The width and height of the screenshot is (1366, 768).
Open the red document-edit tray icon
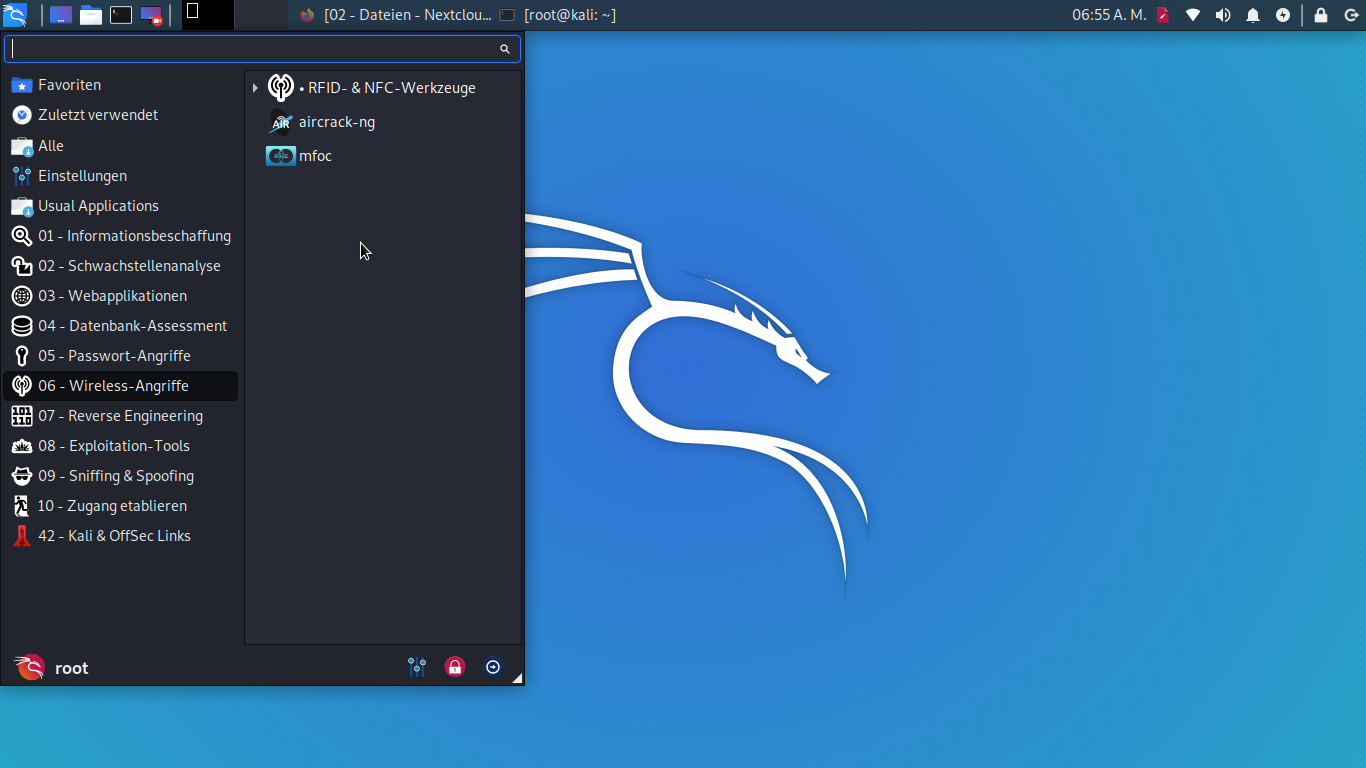pyautogui.click(x=1163, y=15)
